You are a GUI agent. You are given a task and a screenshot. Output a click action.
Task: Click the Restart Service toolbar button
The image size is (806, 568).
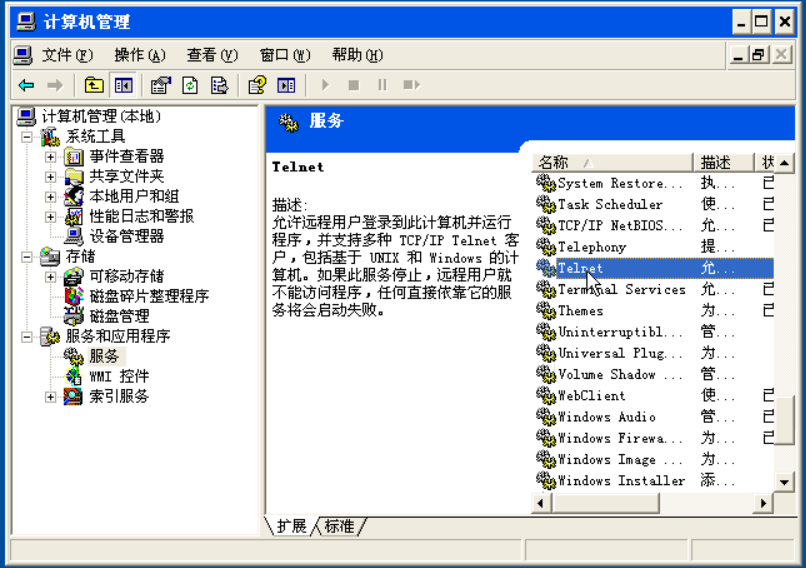pyautogui.click(x=412, y=85)
